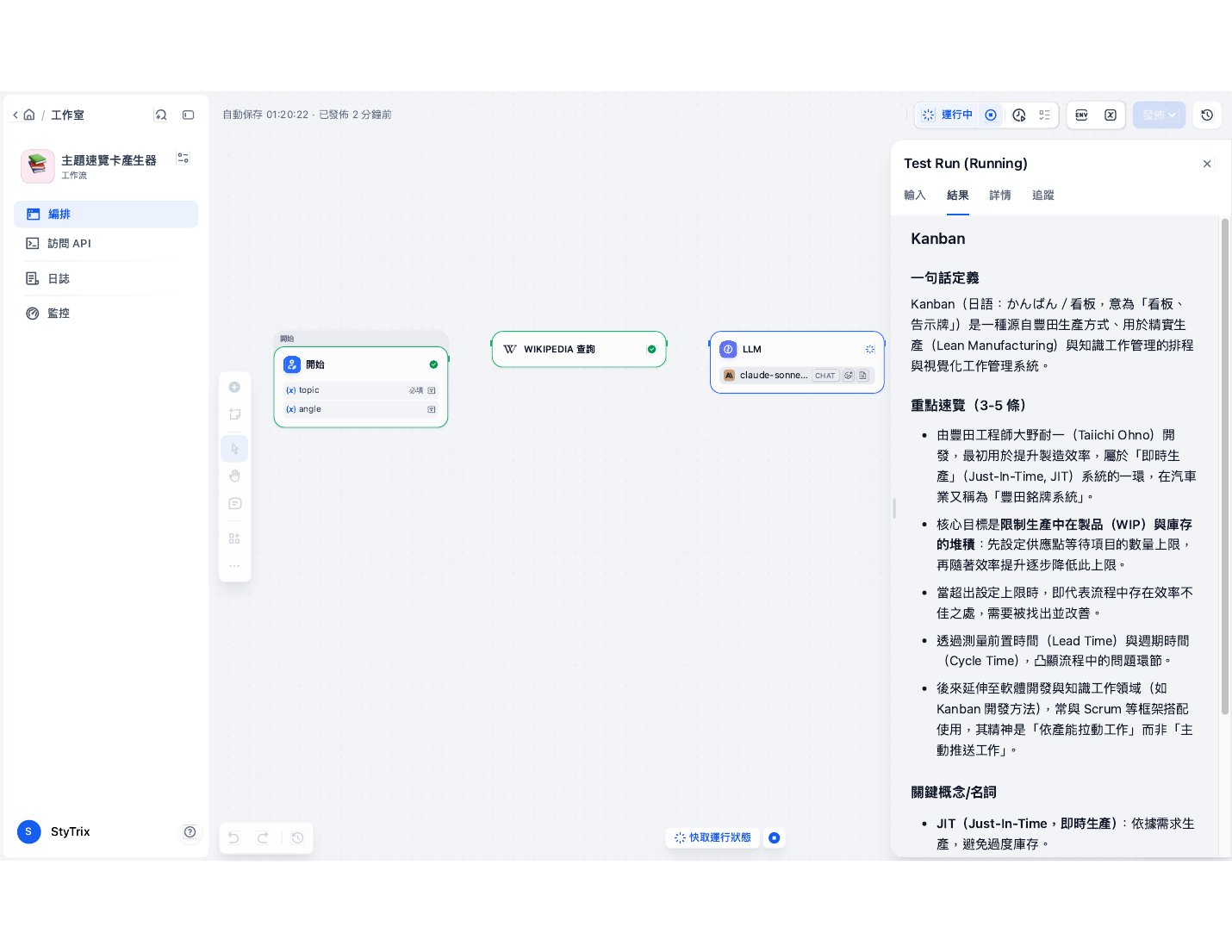The height and width of the screenshot is (952, 1232).
Task: Open the conversation variables (x) icon
Action: tap(1111, 115)
